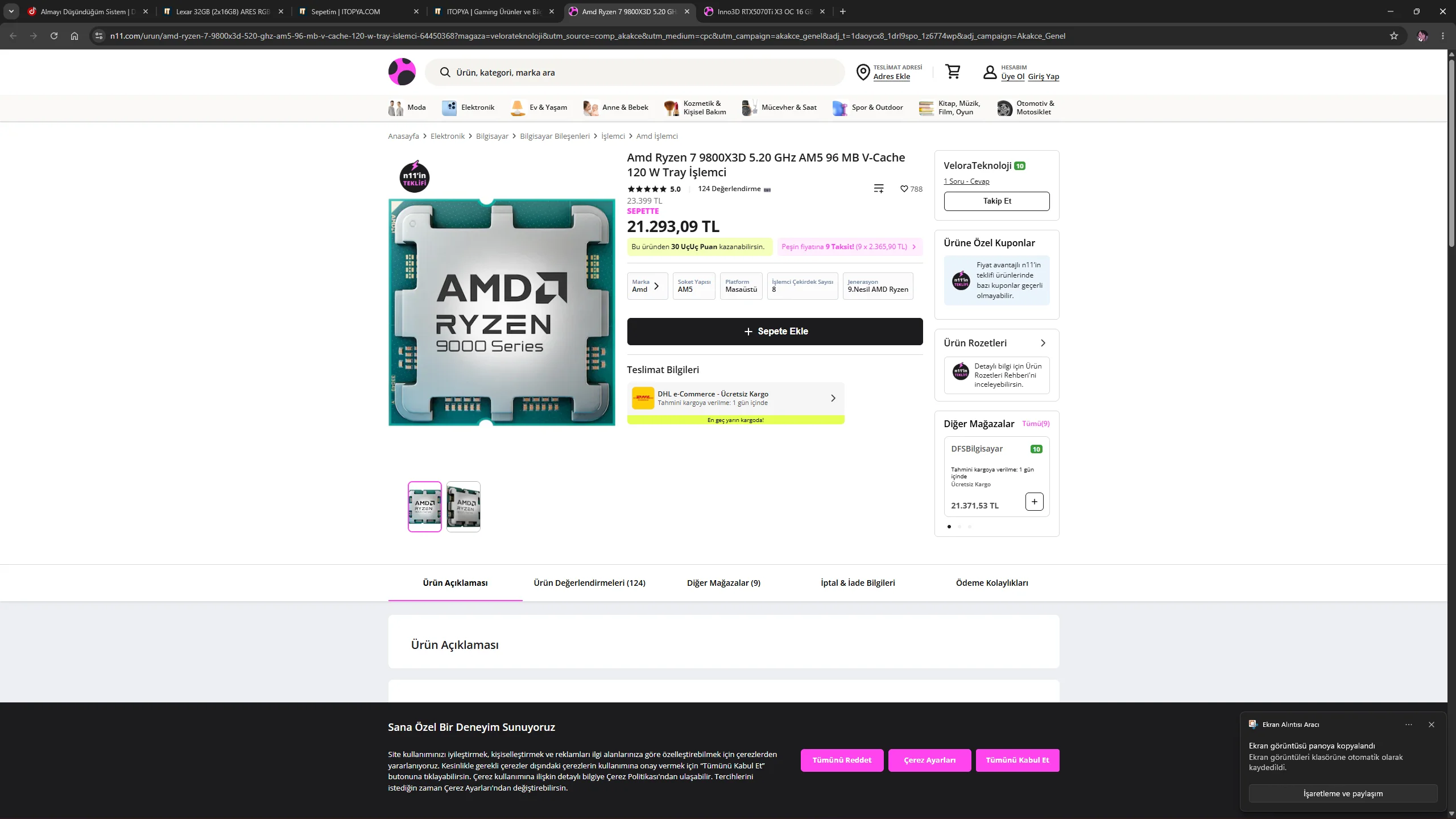
Task: Click the Sepete Ekle button
Action: [x=775, y=332]
